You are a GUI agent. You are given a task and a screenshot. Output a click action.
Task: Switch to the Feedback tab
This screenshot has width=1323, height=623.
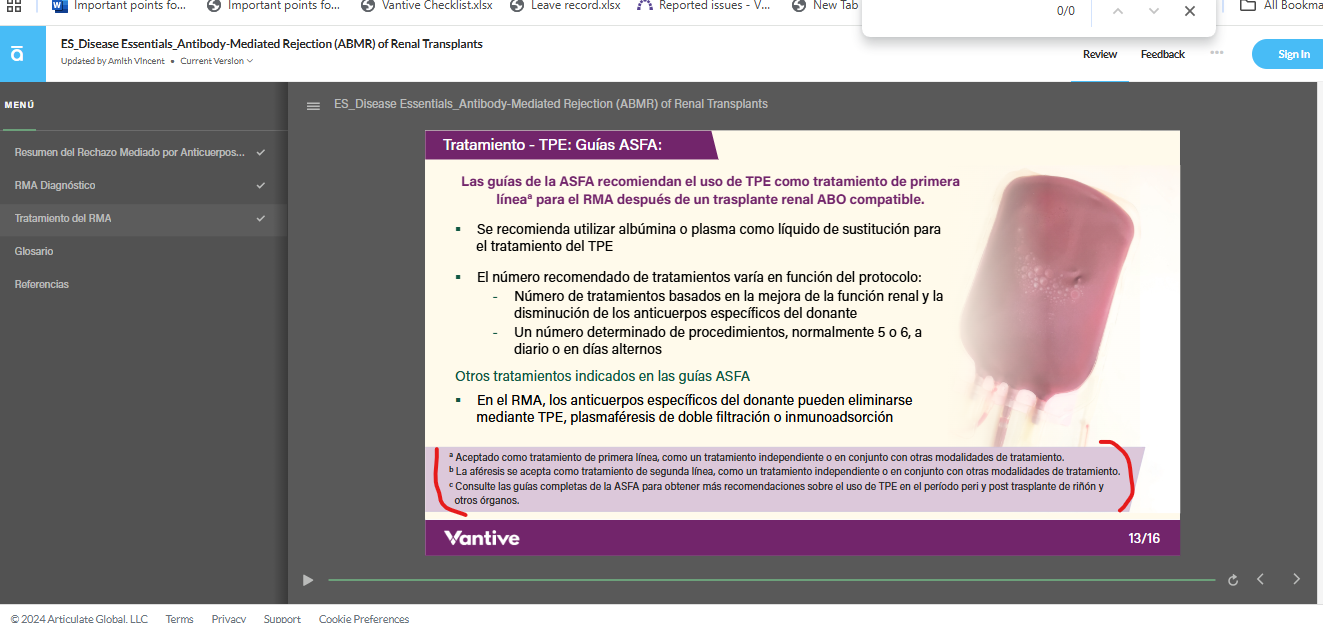(1163, 54)
